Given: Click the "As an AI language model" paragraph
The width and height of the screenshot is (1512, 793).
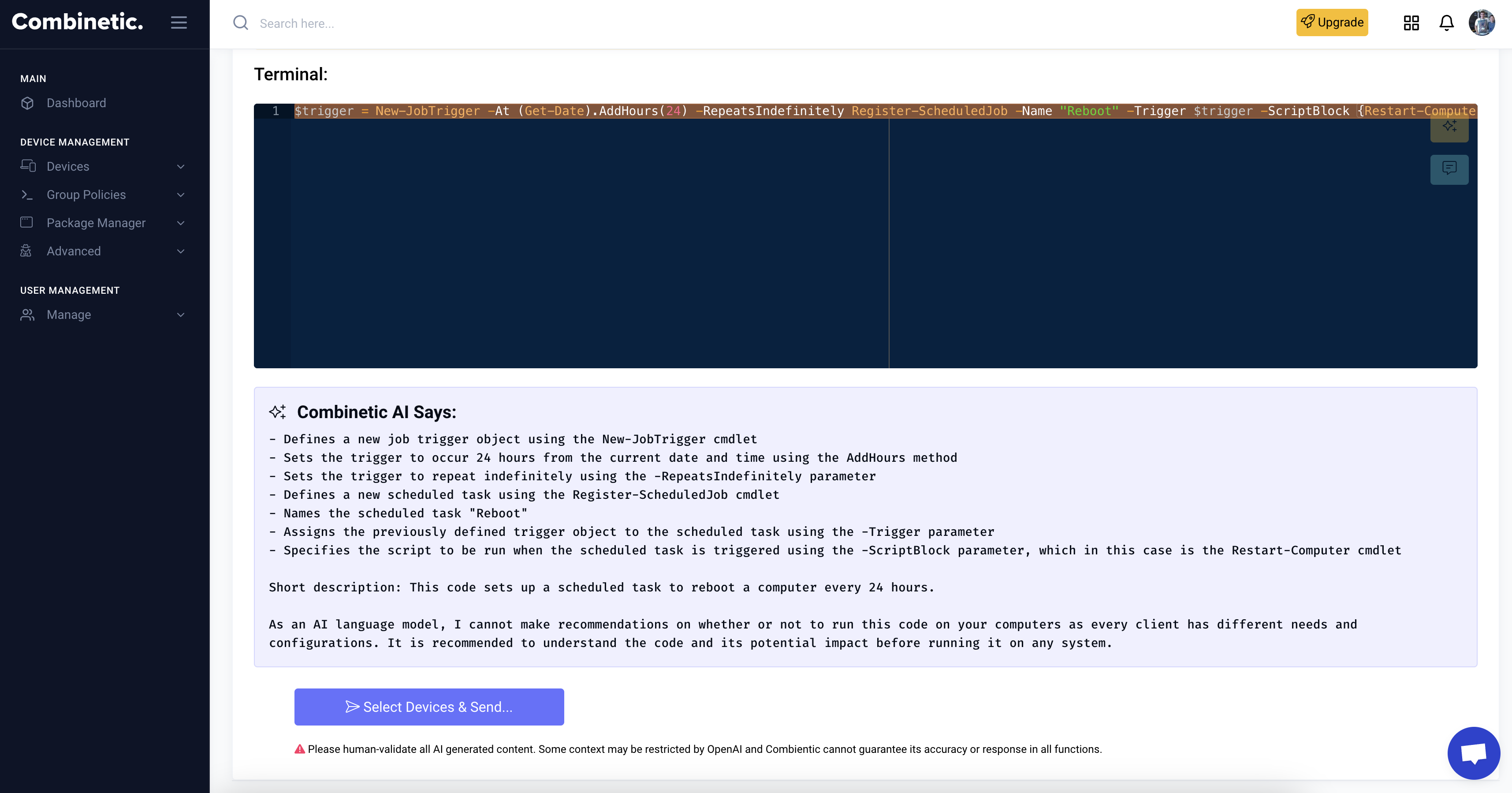Looking at the screenshot, I should (813, 634).
